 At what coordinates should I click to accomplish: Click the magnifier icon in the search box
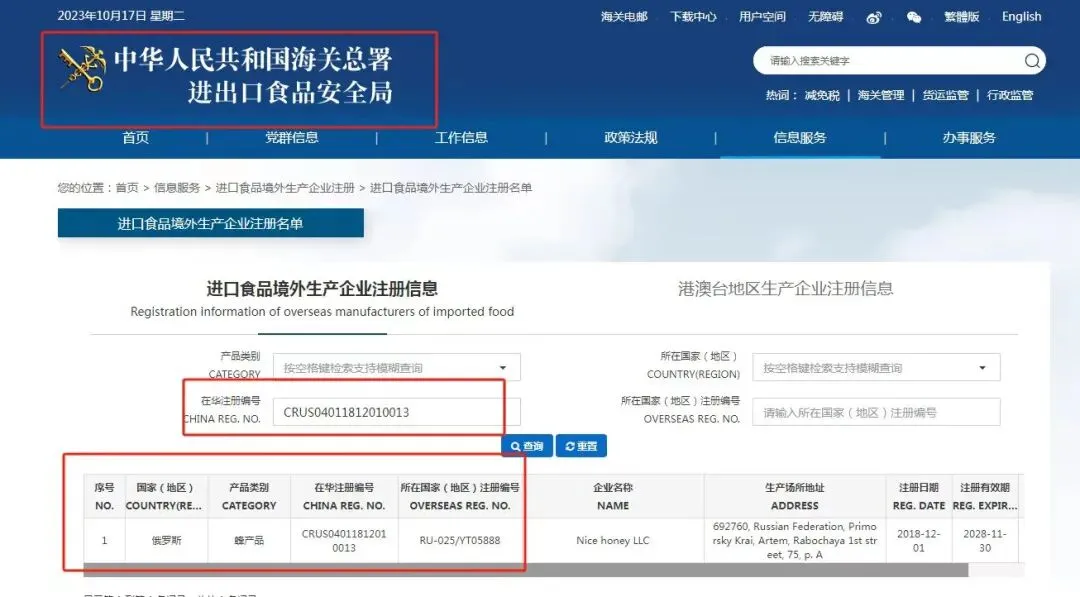click(1031, 60)
